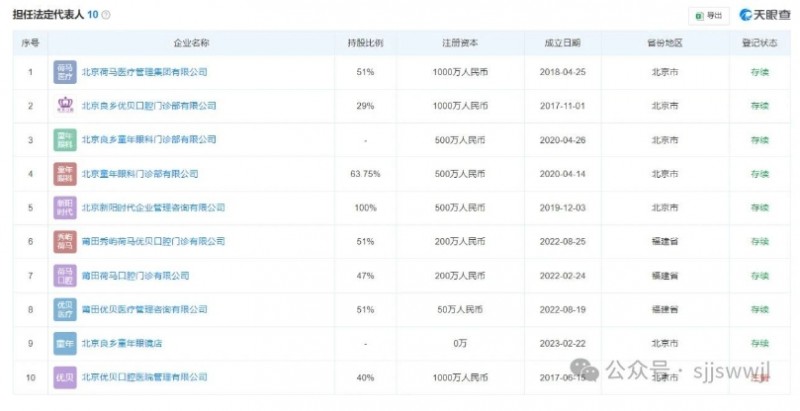Open the help icon beside 担任法定代表人
800x411 pixels.
(x=106, y=15)
